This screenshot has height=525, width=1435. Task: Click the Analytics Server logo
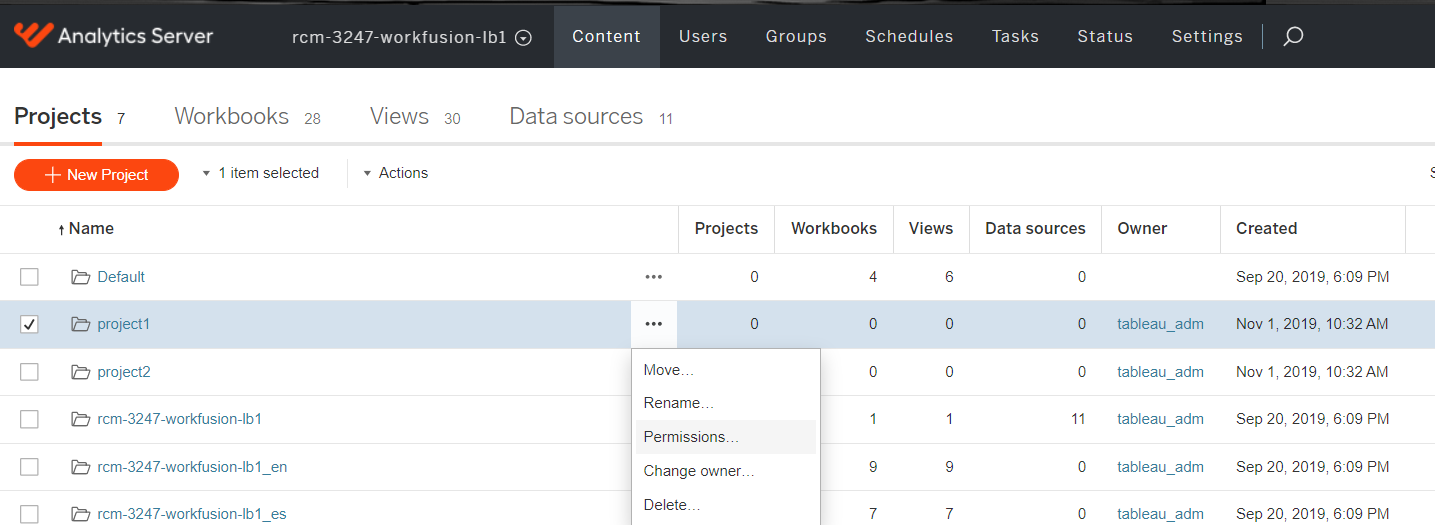point(113,36)
